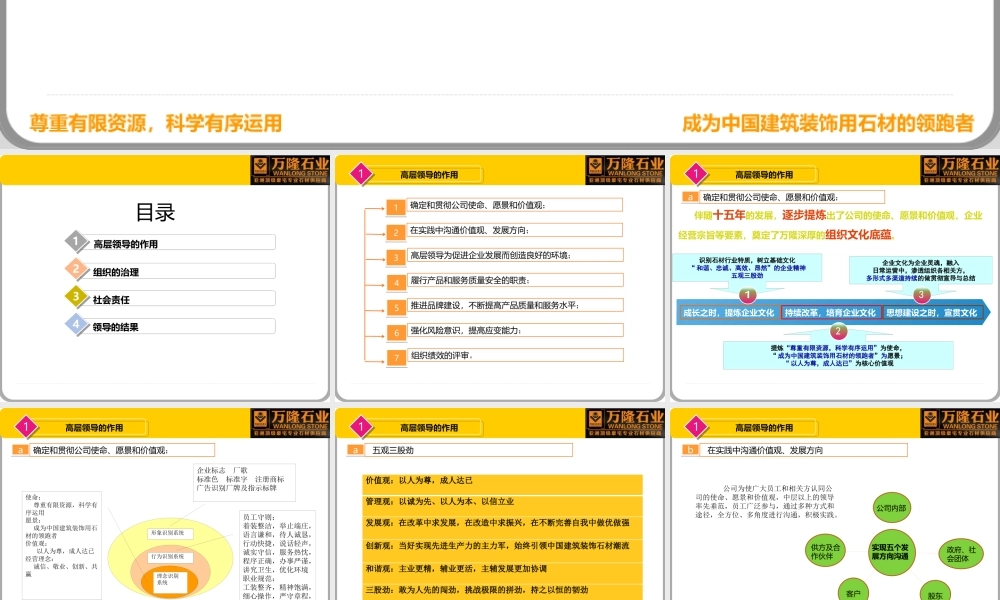The image size is (1000, 600).
Task: Click the red circle 1 above 成长之时
Action: point(747,295)
